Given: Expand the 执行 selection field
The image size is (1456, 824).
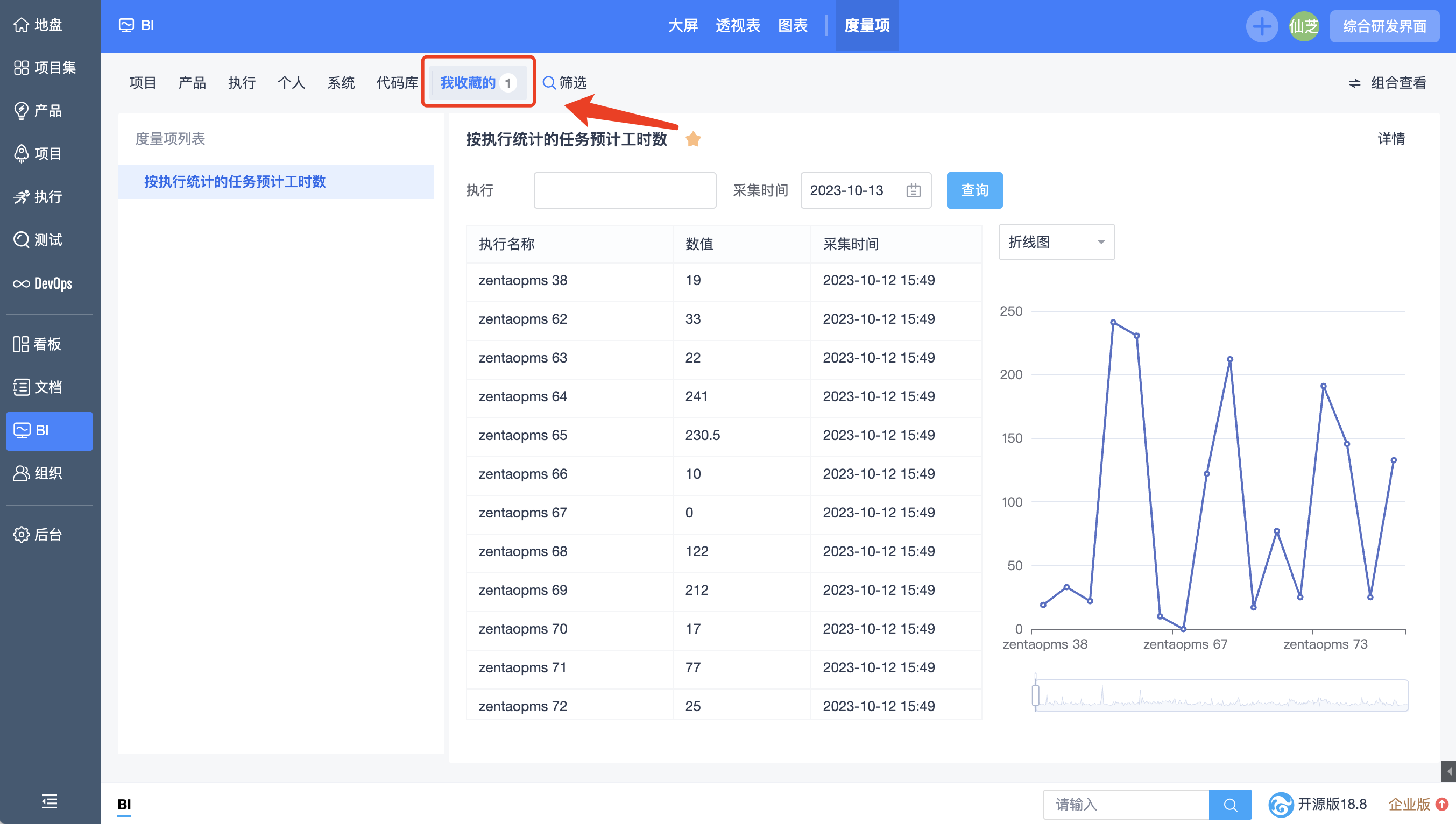Looking at the screenshot, I should [624, 190].
